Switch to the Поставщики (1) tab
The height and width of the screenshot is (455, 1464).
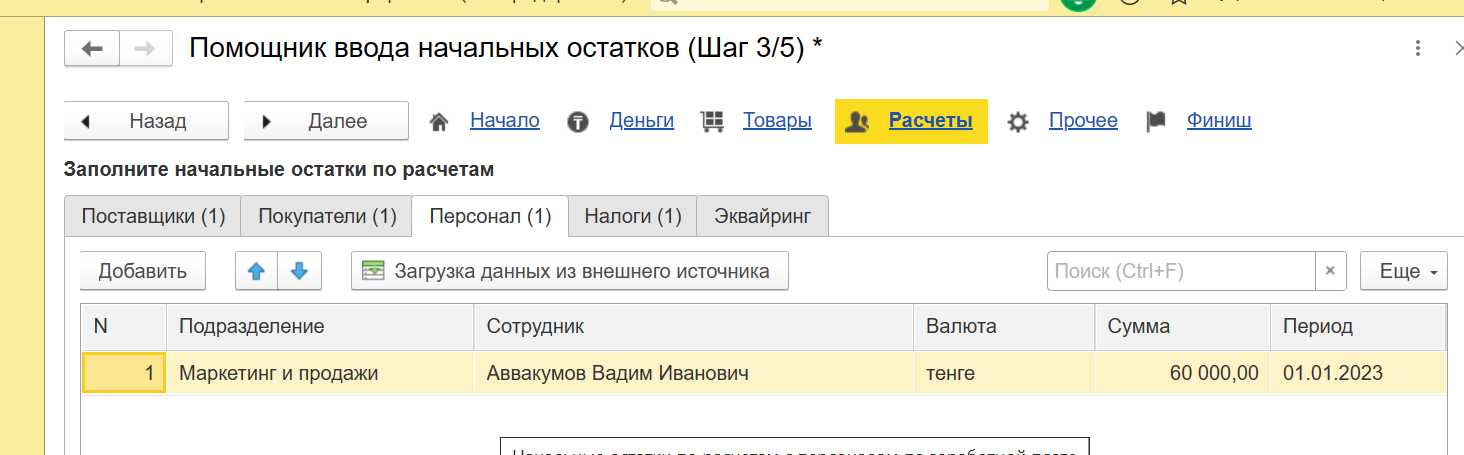153,216
